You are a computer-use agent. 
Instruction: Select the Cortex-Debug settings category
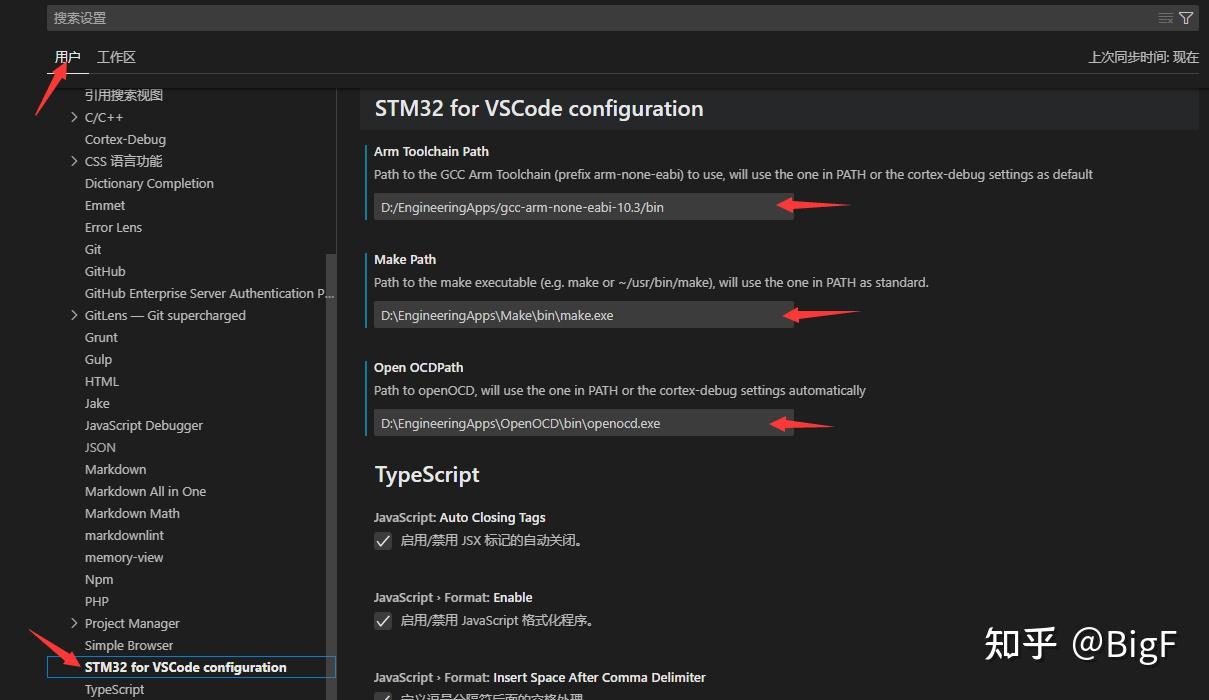pyautogui.click(x=124, y=139)
